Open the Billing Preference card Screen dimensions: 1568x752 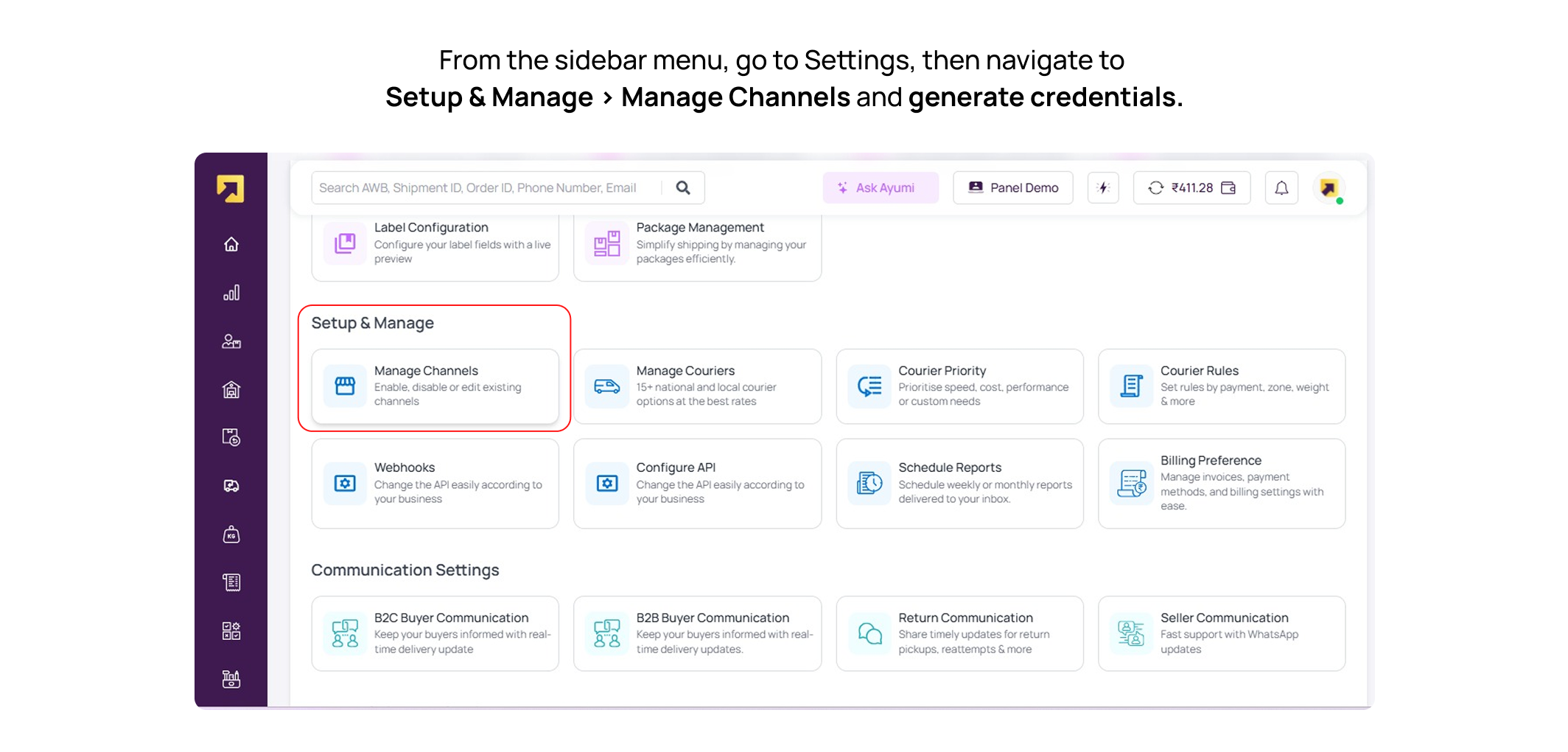(x=1222, y=484)
